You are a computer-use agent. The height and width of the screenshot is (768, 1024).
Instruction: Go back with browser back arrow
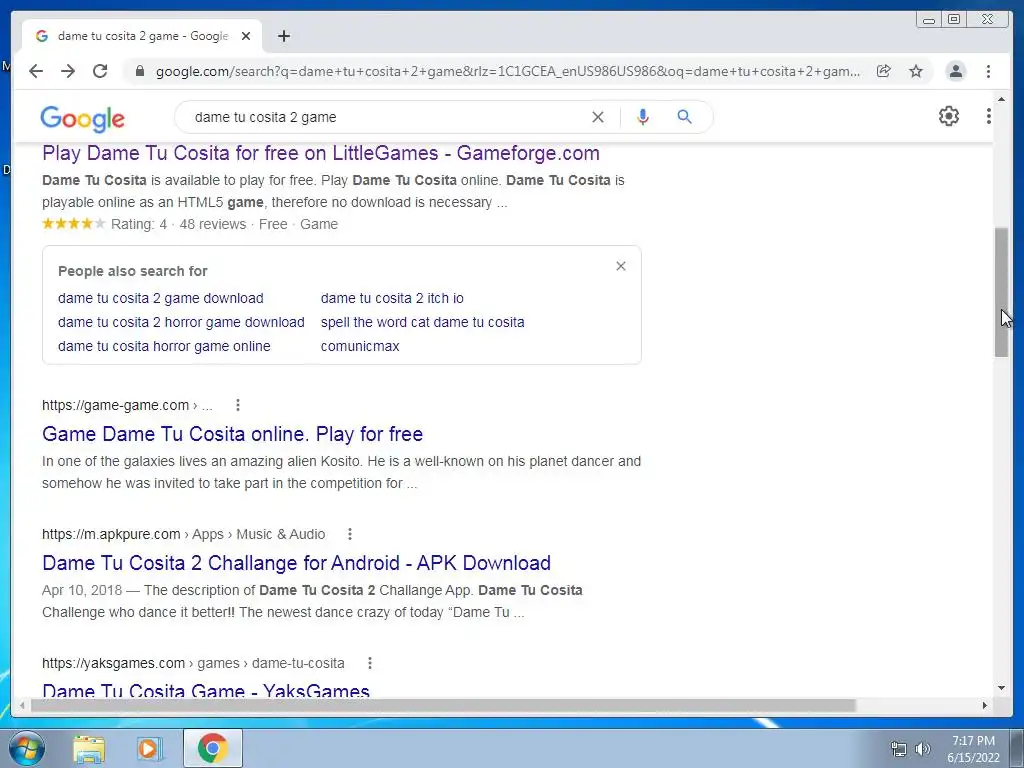36,71
